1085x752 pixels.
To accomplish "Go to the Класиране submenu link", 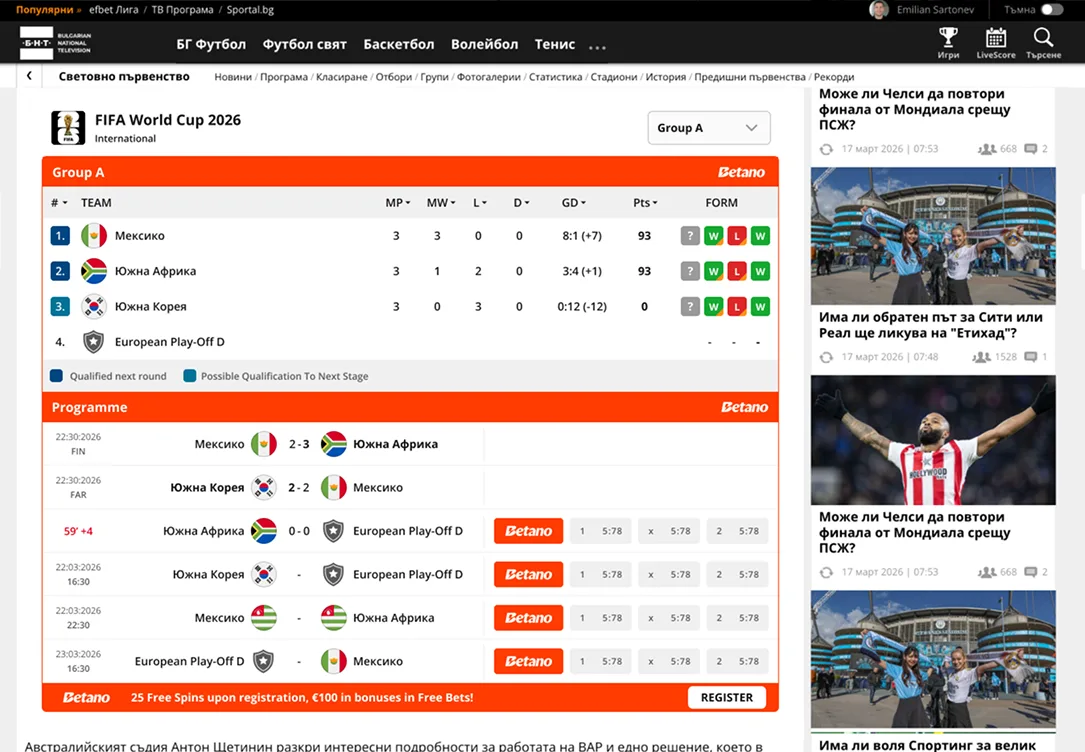I will click(x=341, y=77).
